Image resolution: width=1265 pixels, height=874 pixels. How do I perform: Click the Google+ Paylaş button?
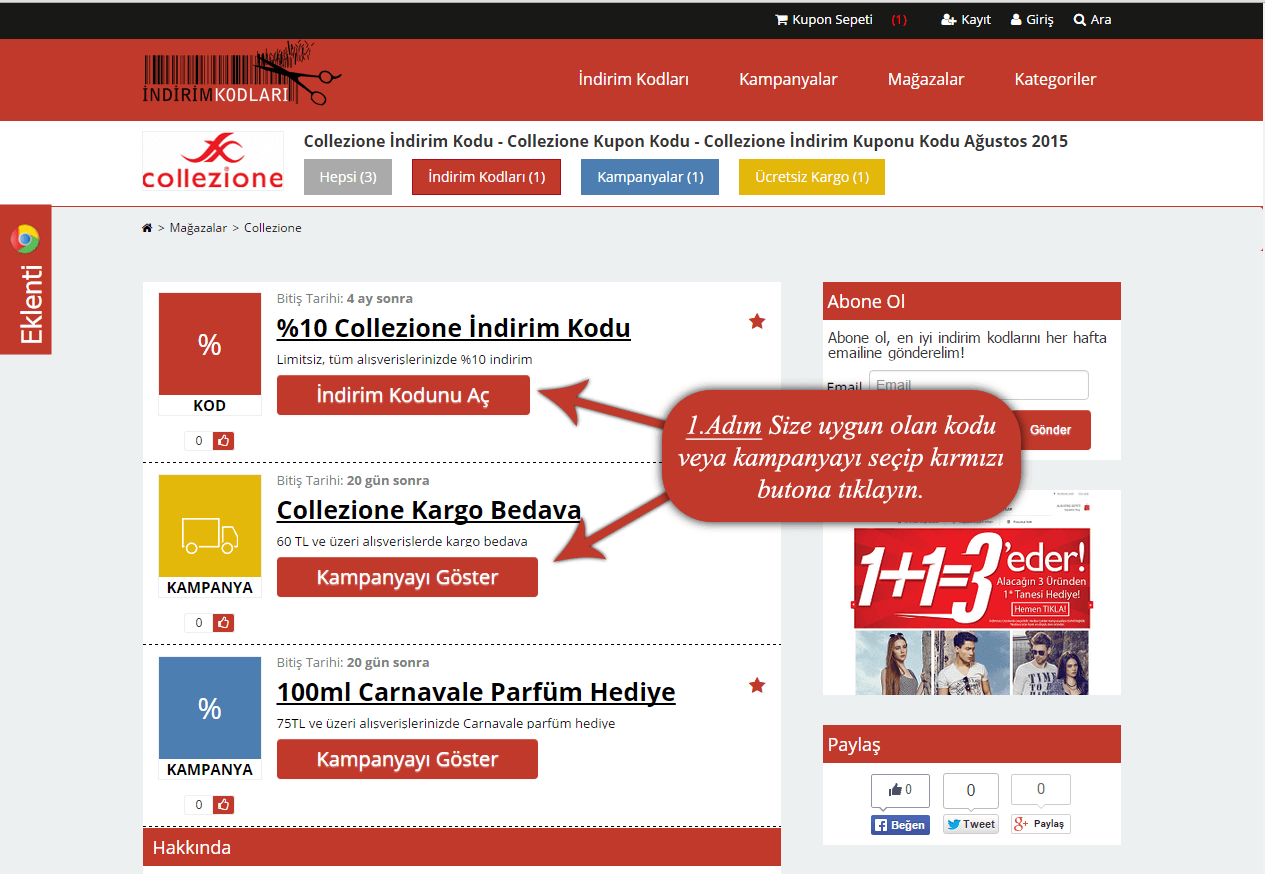click(1040, 824)
